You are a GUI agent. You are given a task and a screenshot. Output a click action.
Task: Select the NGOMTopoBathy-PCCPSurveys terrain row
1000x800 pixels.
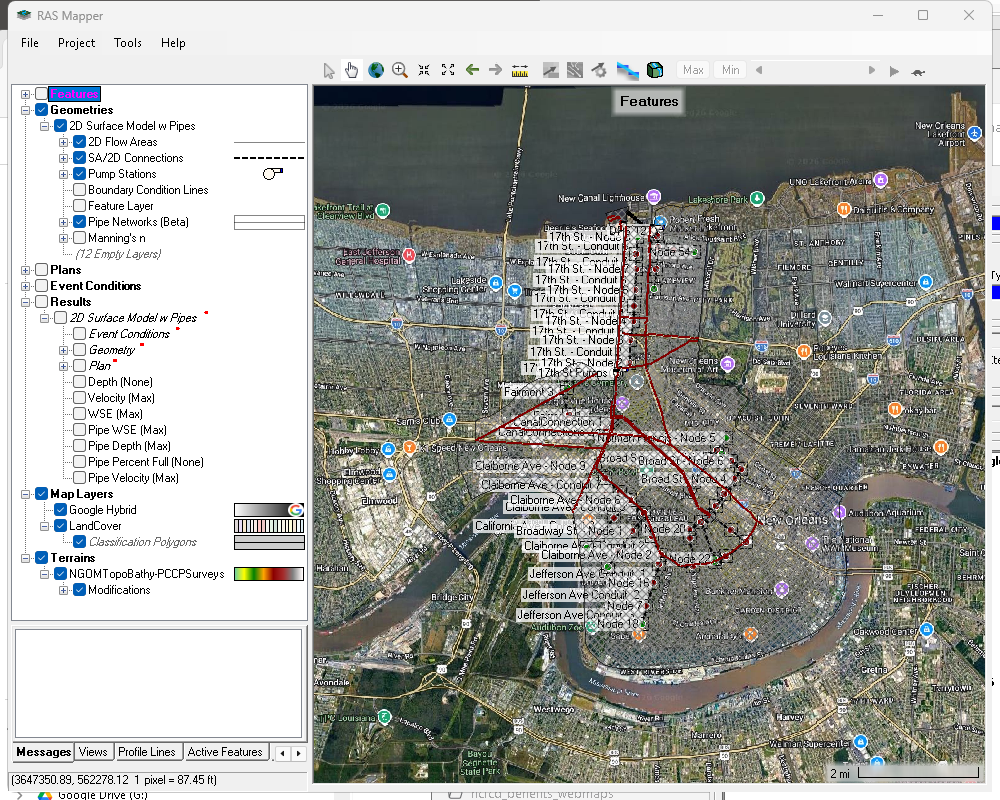point(147,574)
